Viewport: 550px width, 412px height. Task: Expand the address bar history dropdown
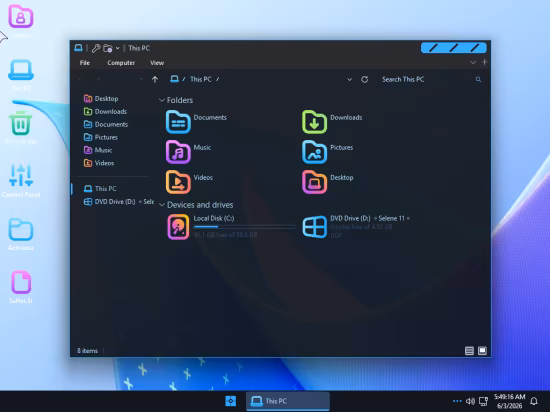(349, 80)
